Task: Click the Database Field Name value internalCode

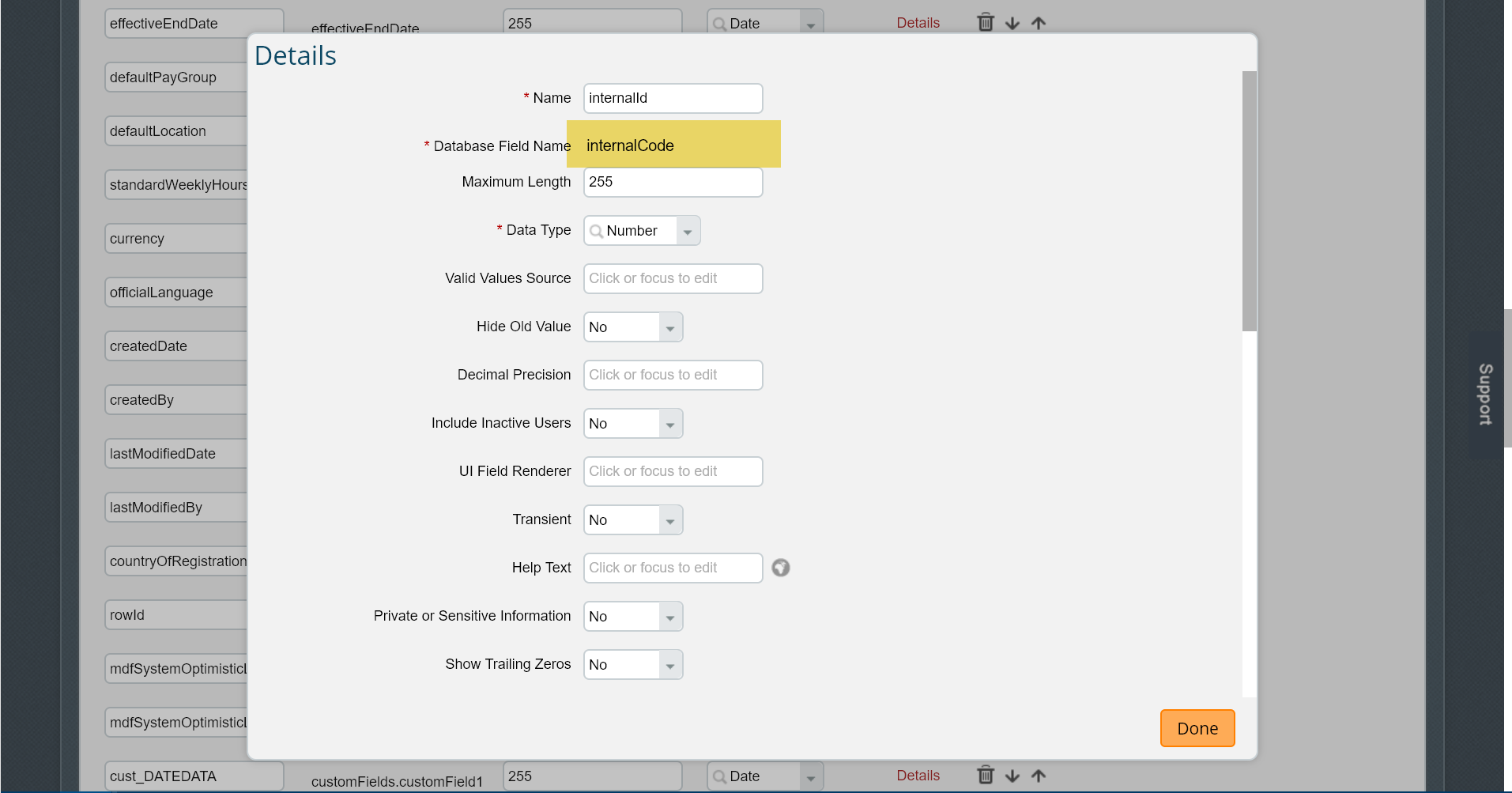Action: click(x=630, y=145)
